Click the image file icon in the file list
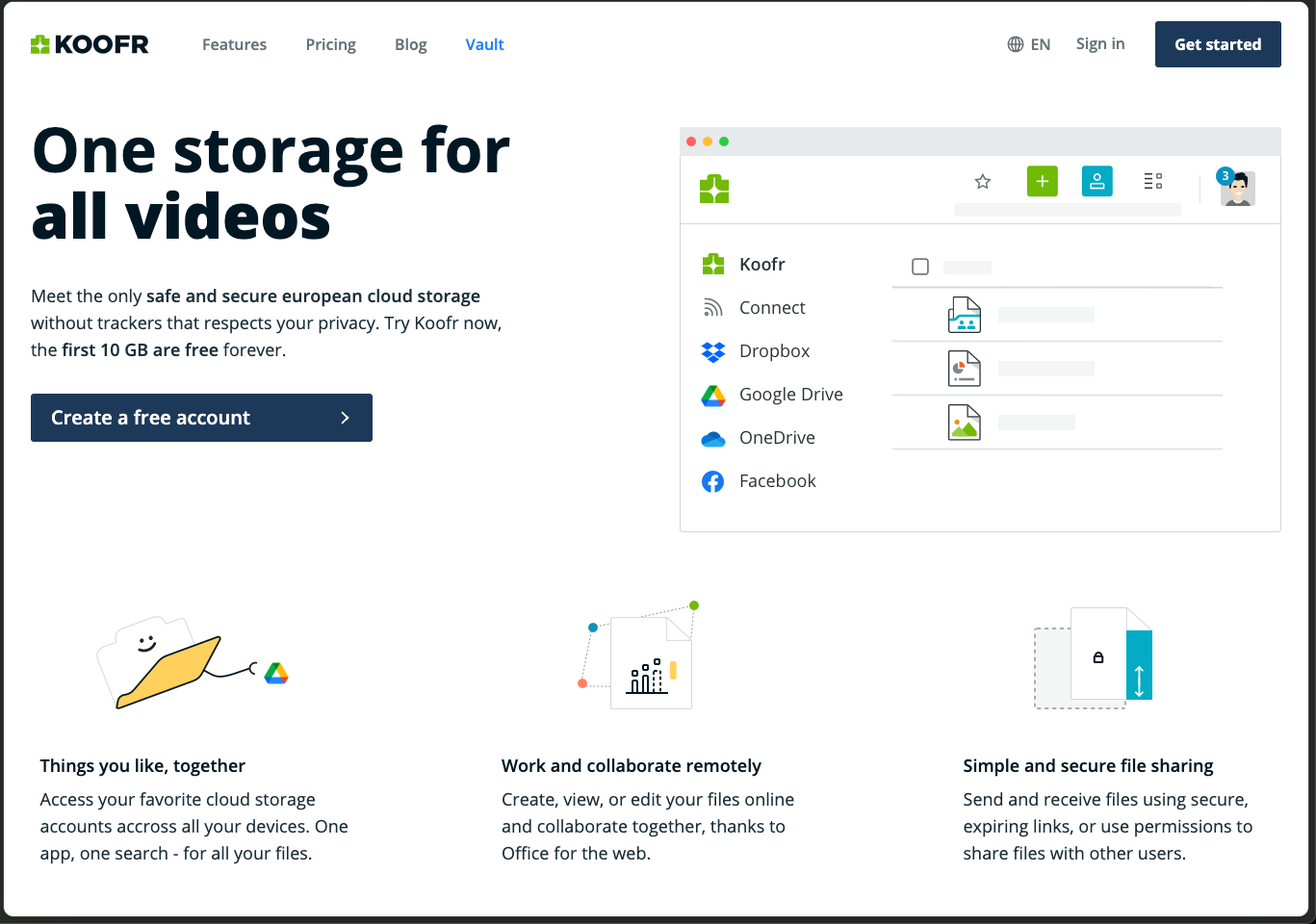This screenshot has width=1316, height=924. click(965, 423)
